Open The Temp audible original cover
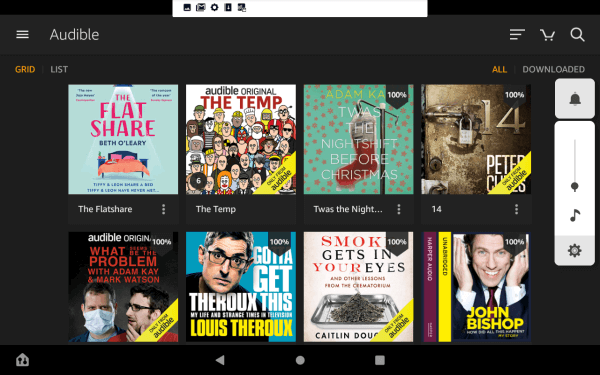 coord(241,139)
